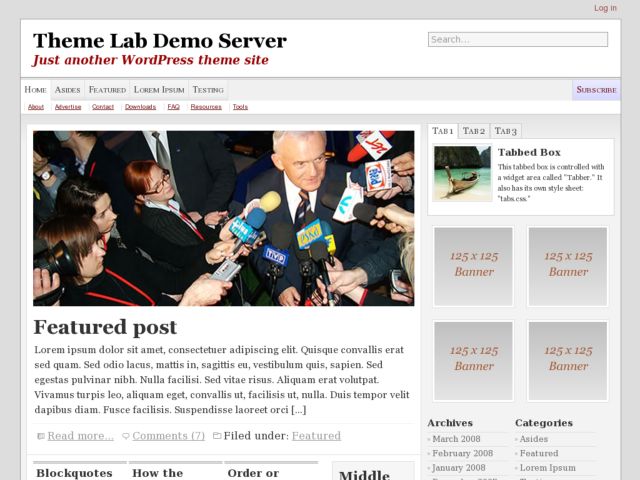The width and height of the screenshot is (640, 480).
Task: Open the Lorem Ipsum navigation item
Action: pyautogui.click(x=159, y=90)
